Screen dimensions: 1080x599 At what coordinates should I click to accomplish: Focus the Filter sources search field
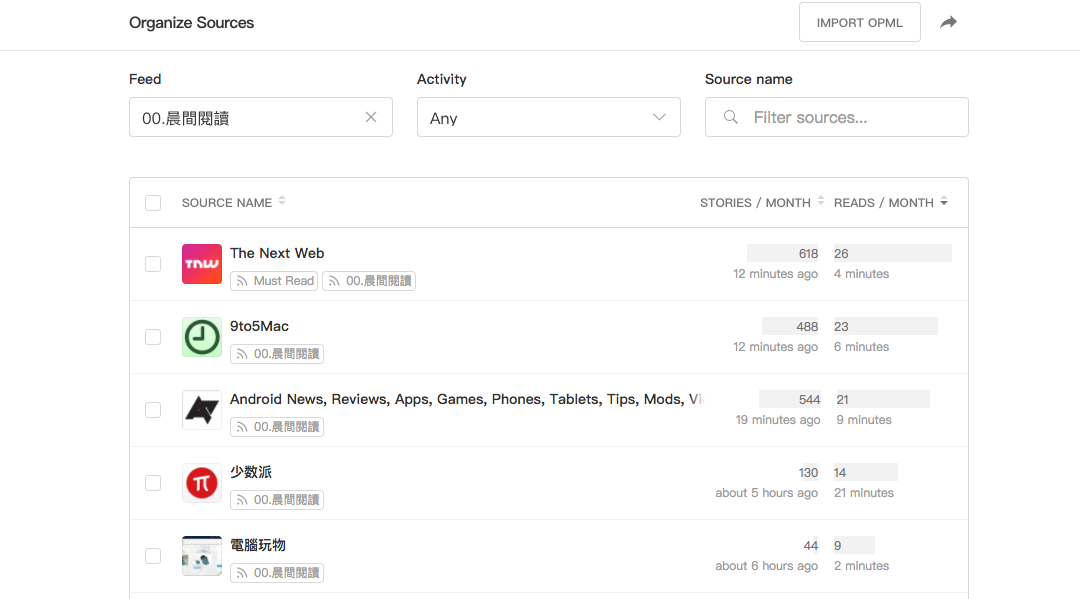pyautogui.click(x=850, y=117)
